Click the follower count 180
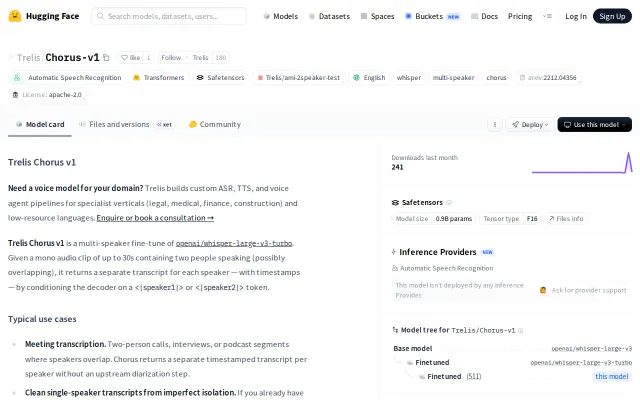 (x=220, y=58)
